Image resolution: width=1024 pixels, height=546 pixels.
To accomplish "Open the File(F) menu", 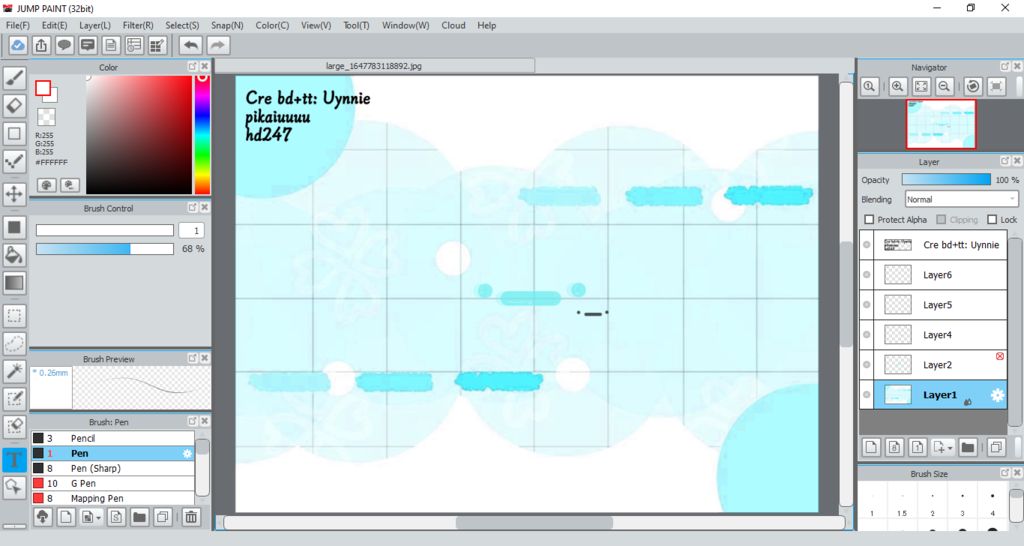I will point(18,25).
